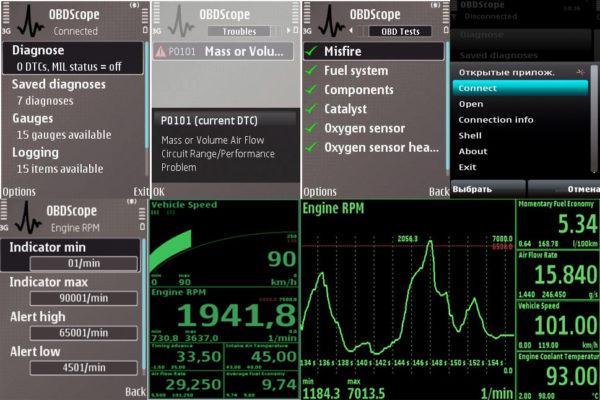The height and width of the screenshot is (400, 600).
Task: Click Back softkey on Engine RPM settings
Action: coord(135,391)
